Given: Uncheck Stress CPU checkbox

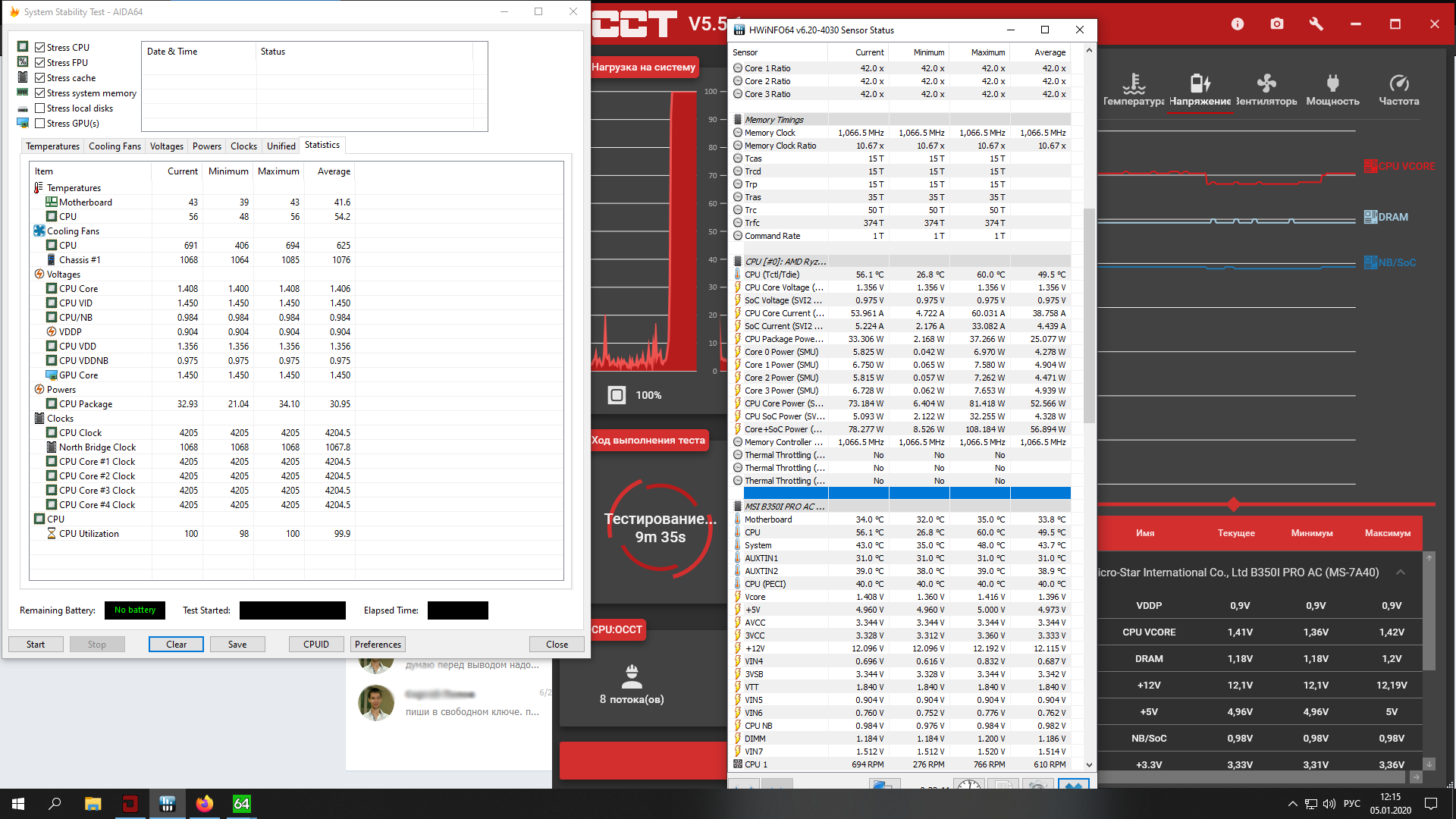Looking at the screenshot, I should [x=40, y=48].
